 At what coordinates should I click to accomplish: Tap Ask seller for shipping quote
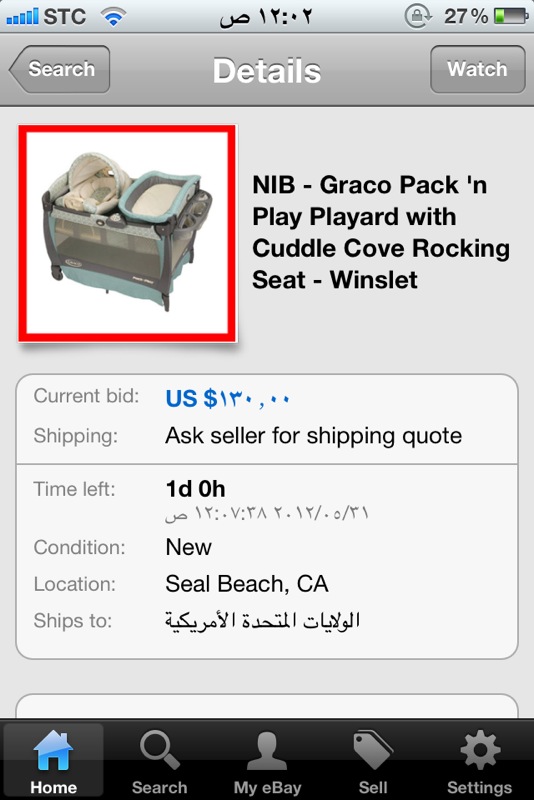314,436
